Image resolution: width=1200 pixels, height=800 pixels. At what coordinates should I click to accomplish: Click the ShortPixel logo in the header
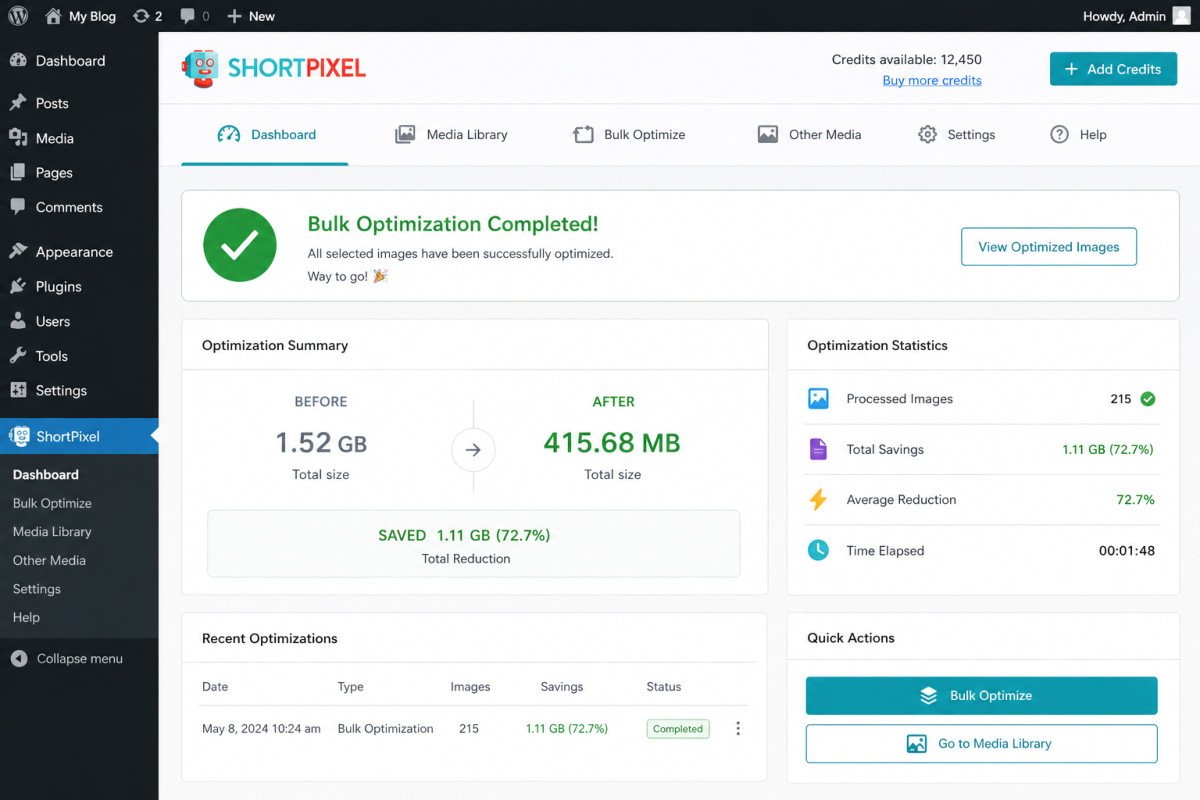(x=274, y=68)
